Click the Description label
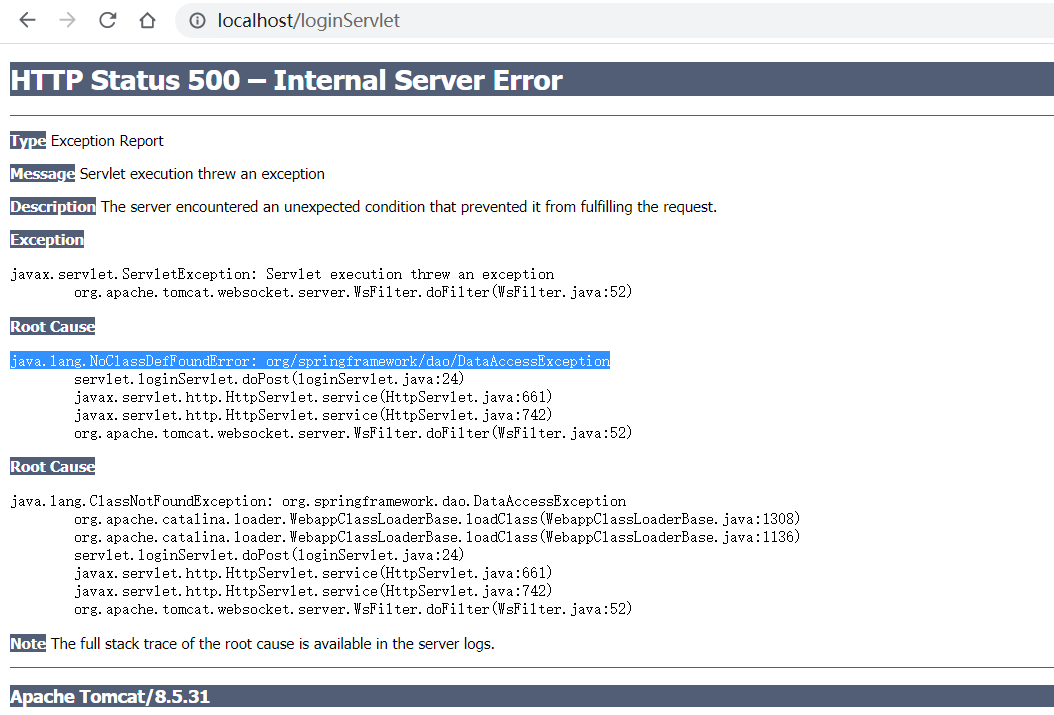This screenshot has width=1054, height=715. point(53,206)
